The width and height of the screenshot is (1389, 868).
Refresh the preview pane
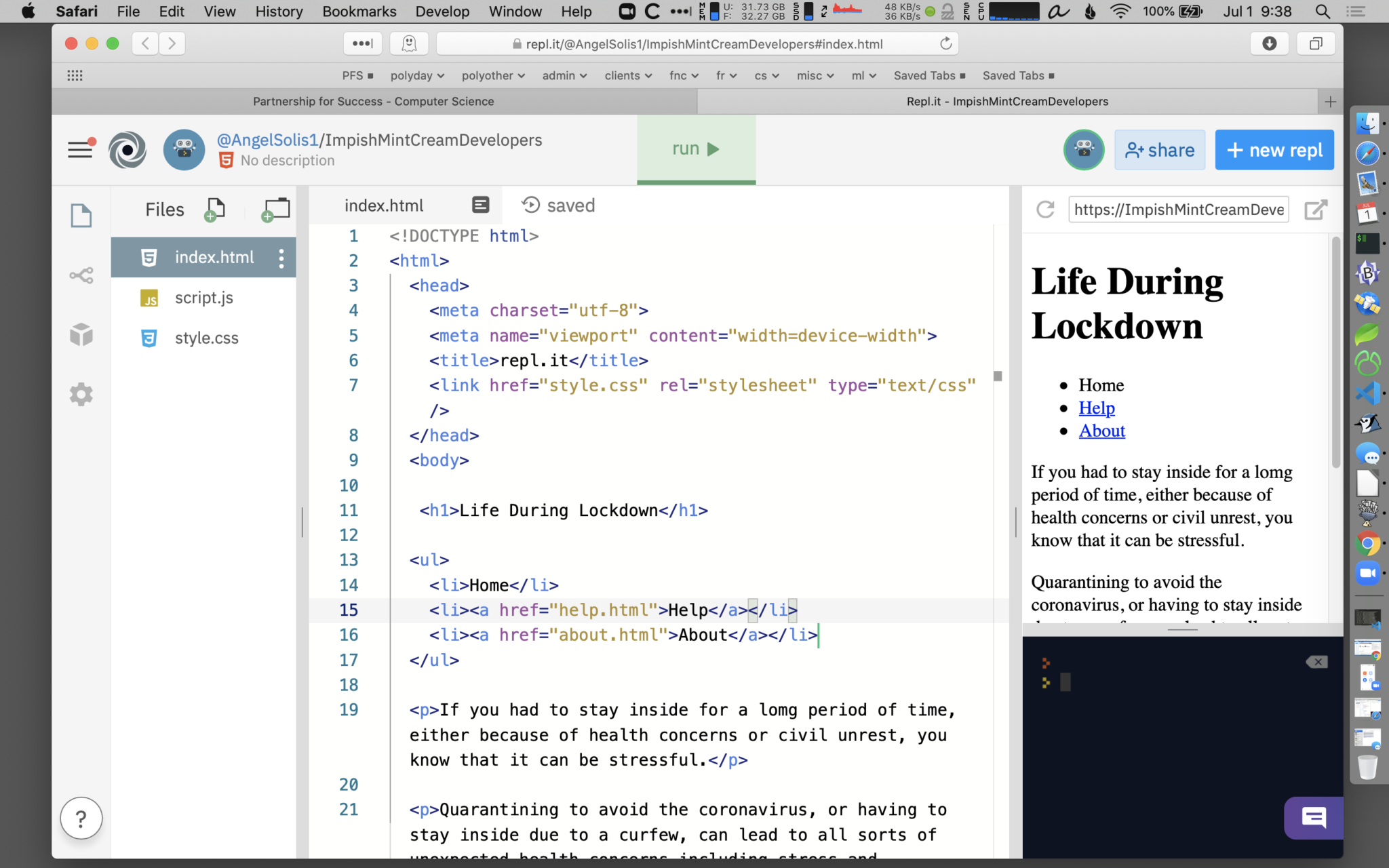[1045, 210]
